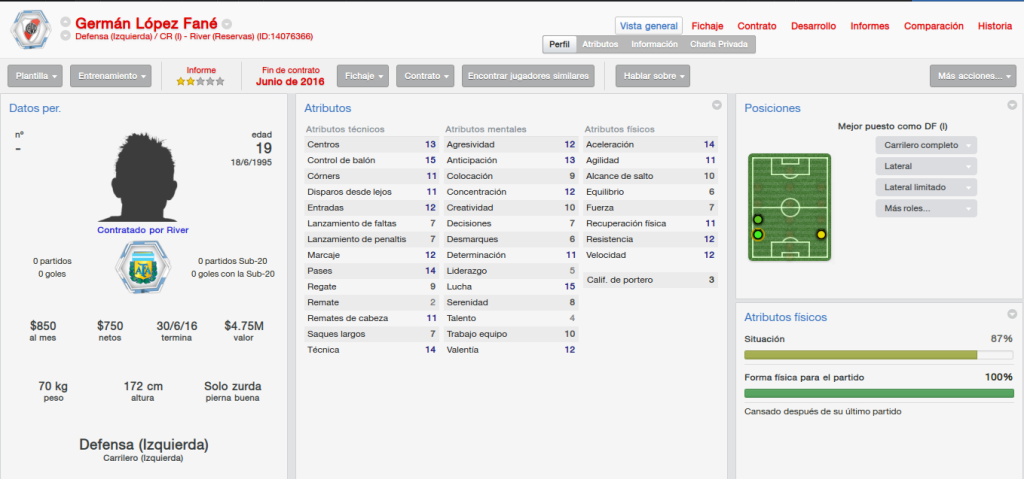
Task: Choose the Carrilero completo role dropdown
Action: click(x=926, y=145)
